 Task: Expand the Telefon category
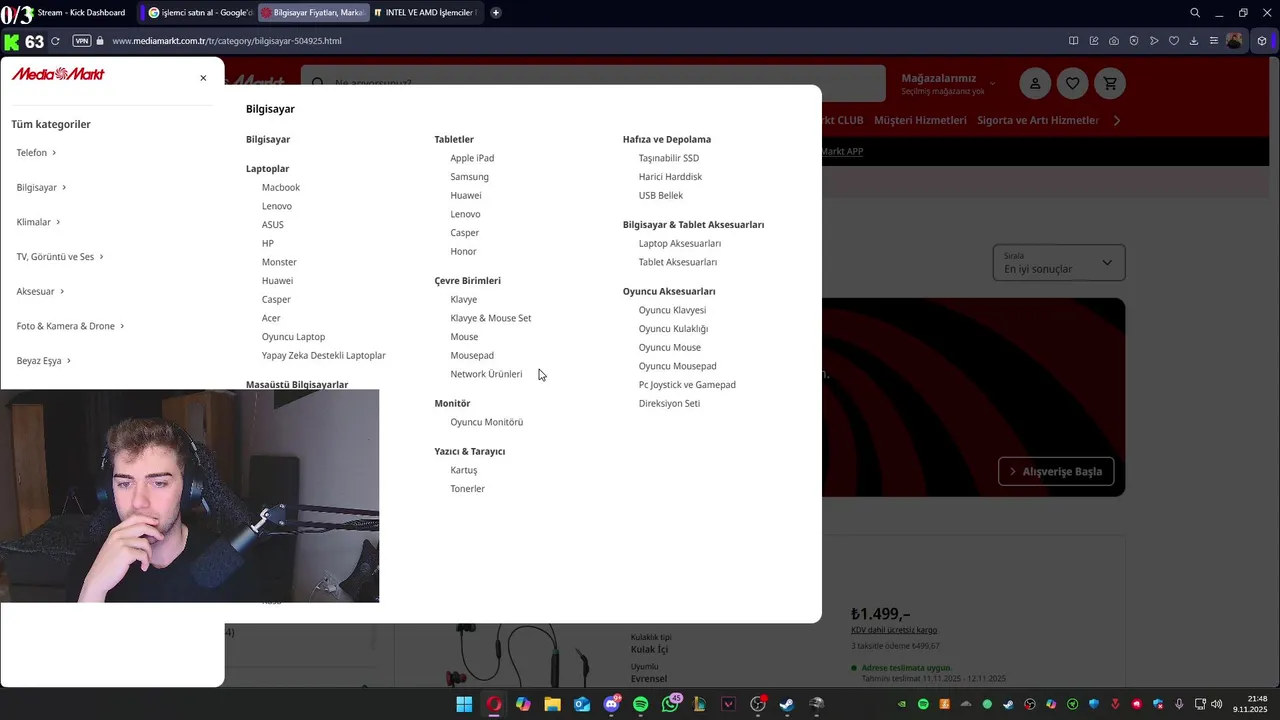pos(36,153)
